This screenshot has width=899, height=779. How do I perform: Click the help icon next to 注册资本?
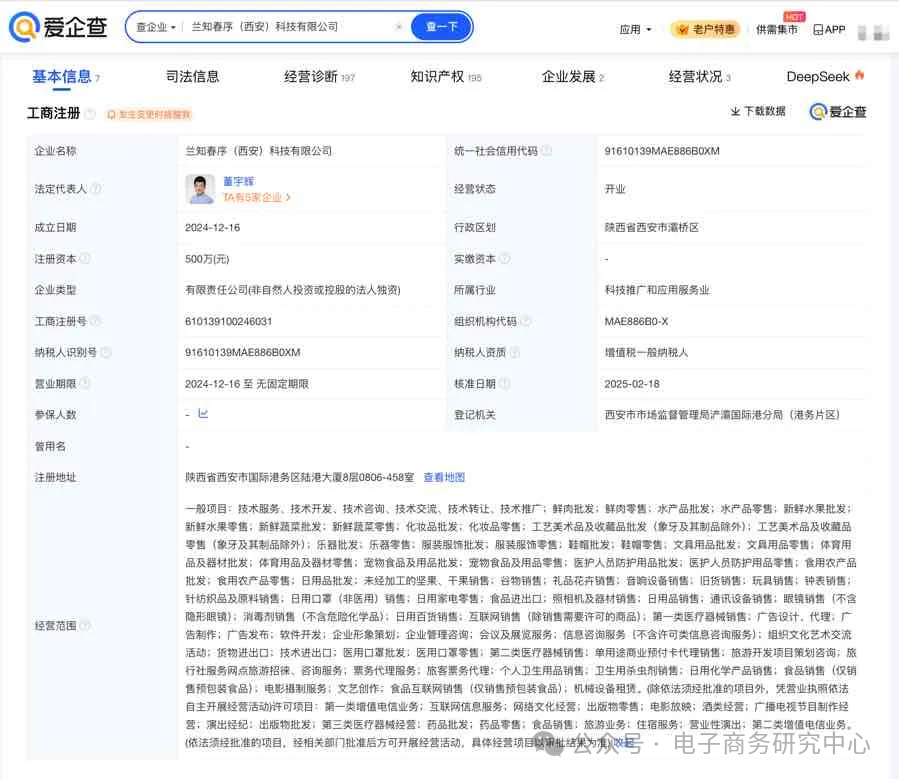[x=85, y=259]
